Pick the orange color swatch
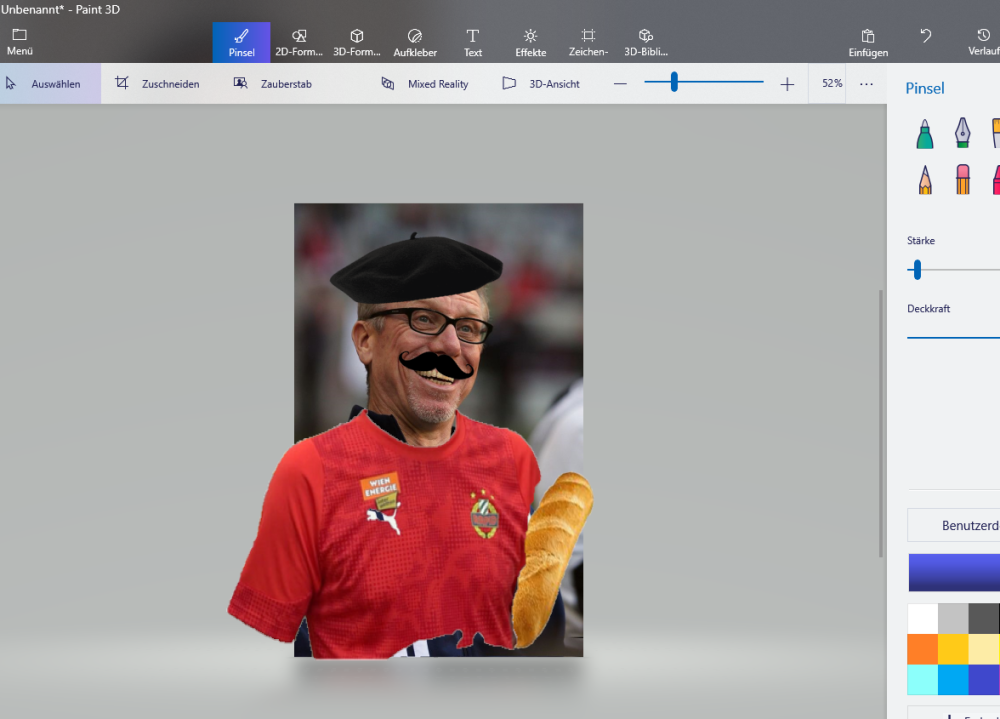The image size is (1000, 719). pos(922,649)
